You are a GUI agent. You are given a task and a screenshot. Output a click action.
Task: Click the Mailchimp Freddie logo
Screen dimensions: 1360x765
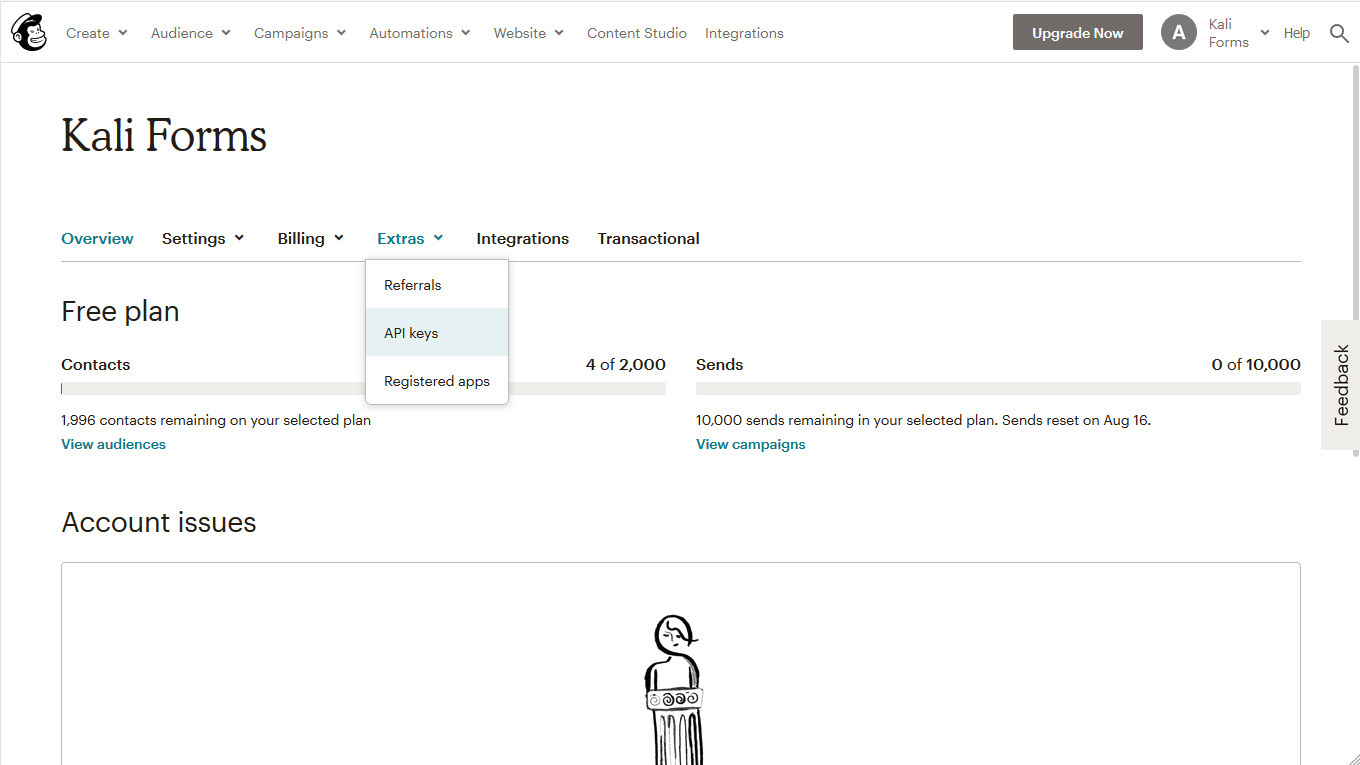(x=29, y=33)
